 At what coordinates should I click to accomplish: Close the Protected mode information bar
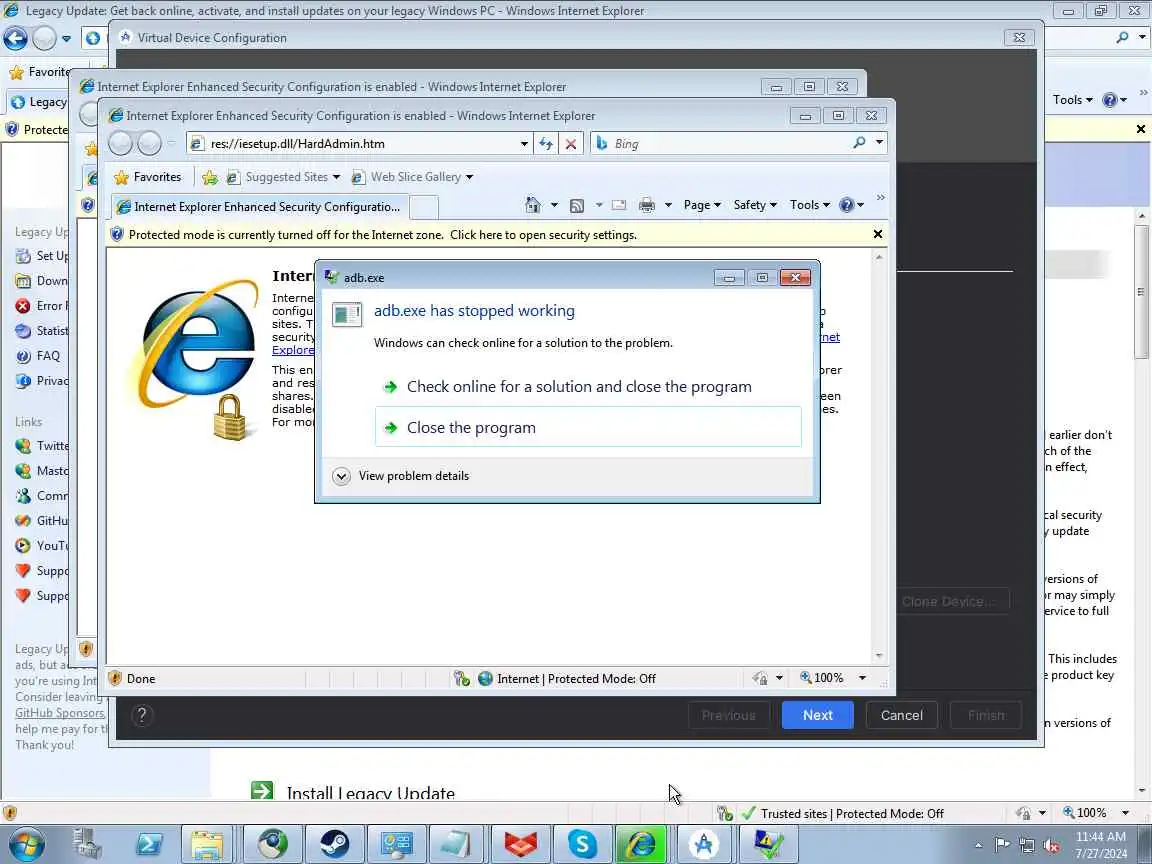point(877,234)
